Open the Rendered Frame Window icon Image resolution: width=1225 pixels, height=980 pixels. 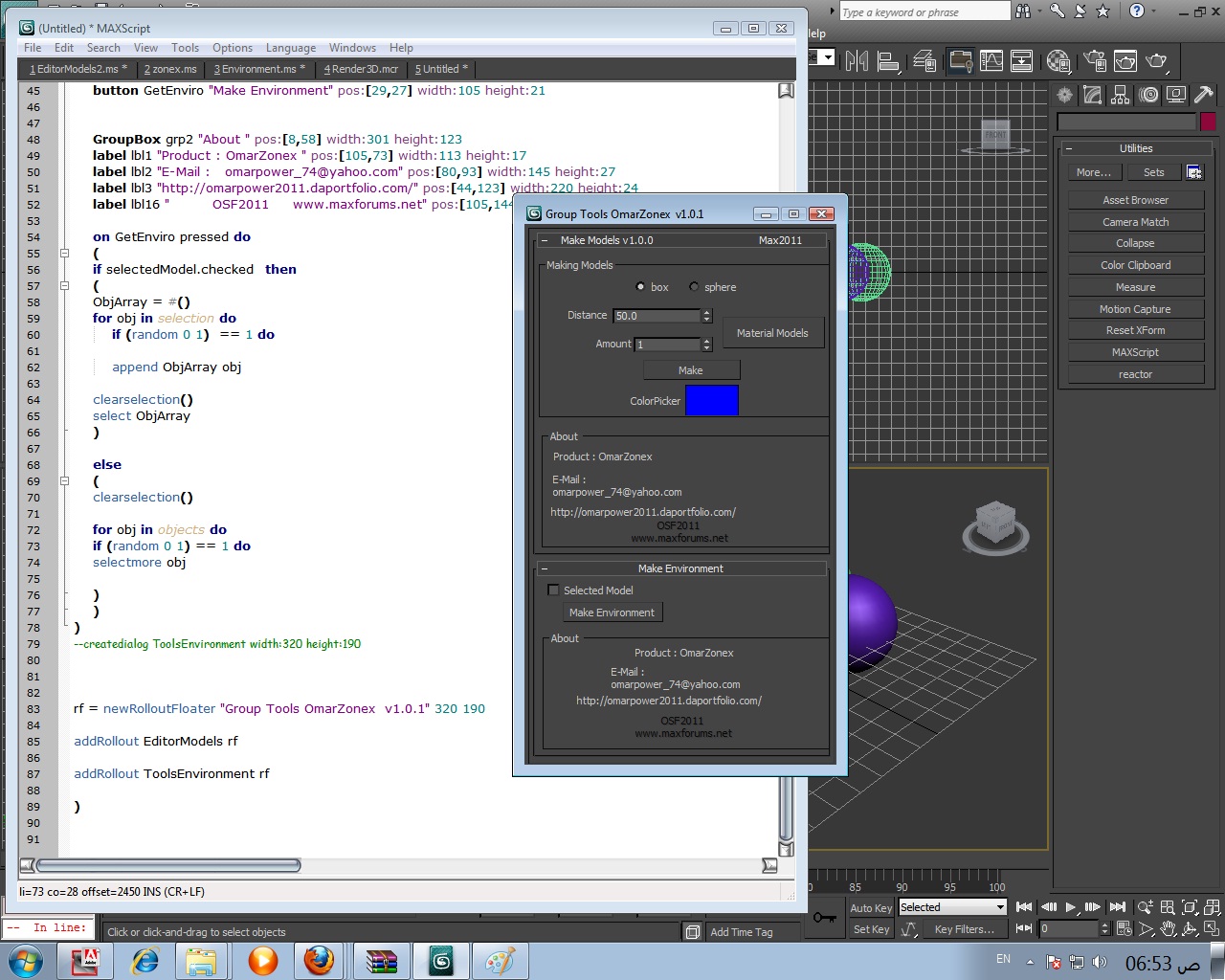(1125, 61)
